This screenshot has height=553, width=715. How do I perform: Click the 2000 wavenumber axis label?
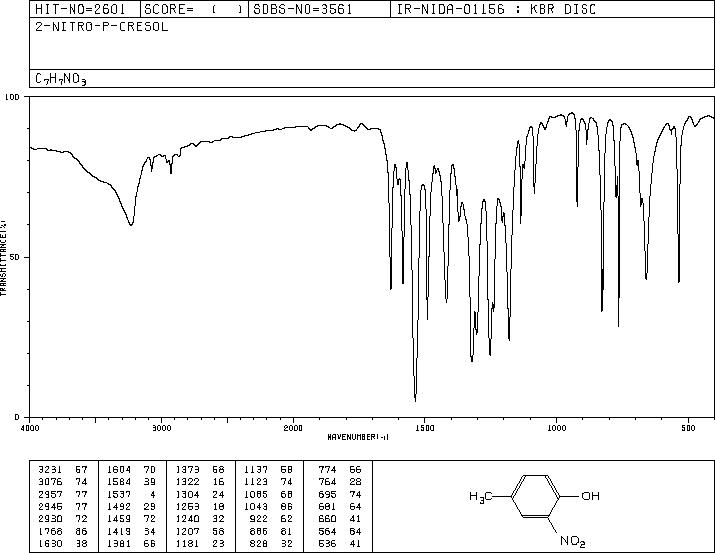[x=293, y=428]
